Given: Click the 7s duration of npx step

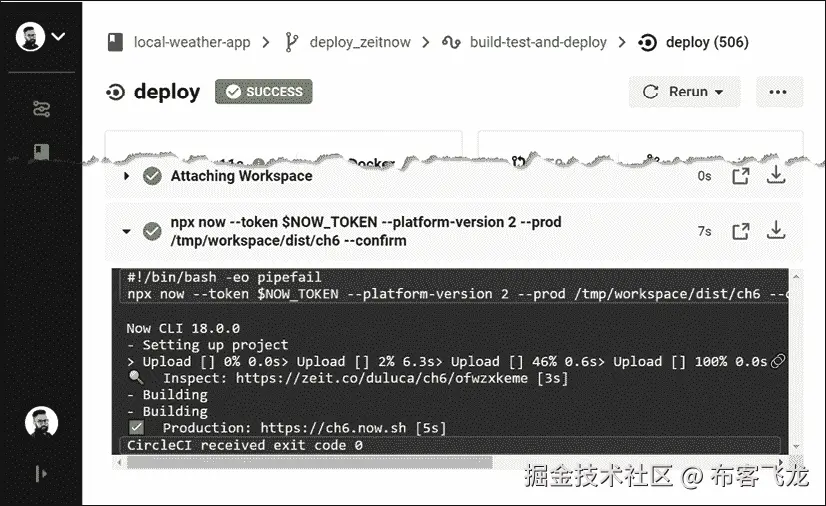Looking at the screenshot, I should point(704,231).
